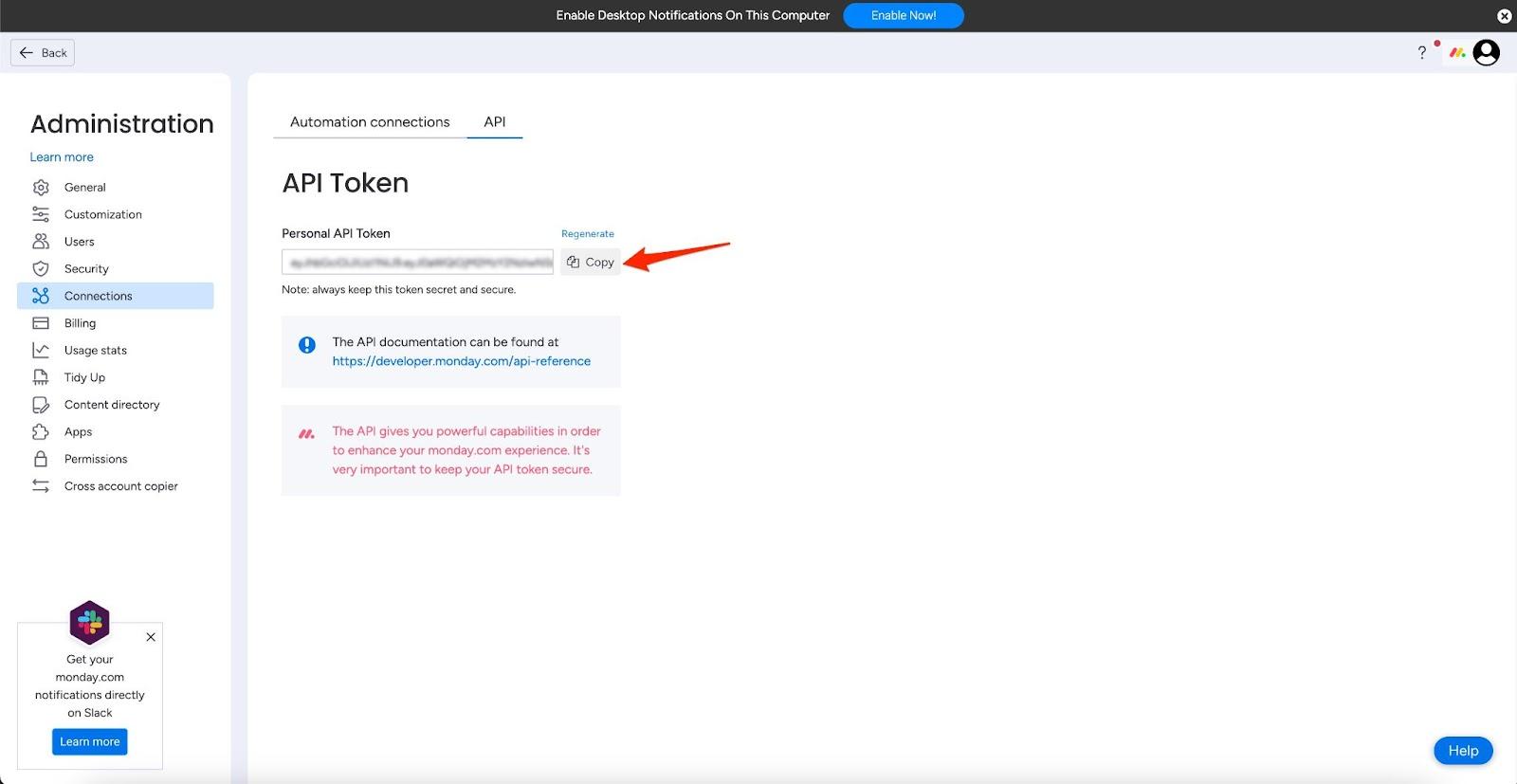Click the Usage stats chart icon
The image size is (1517, 784).
pyautogui.click(x=41, y=351)
